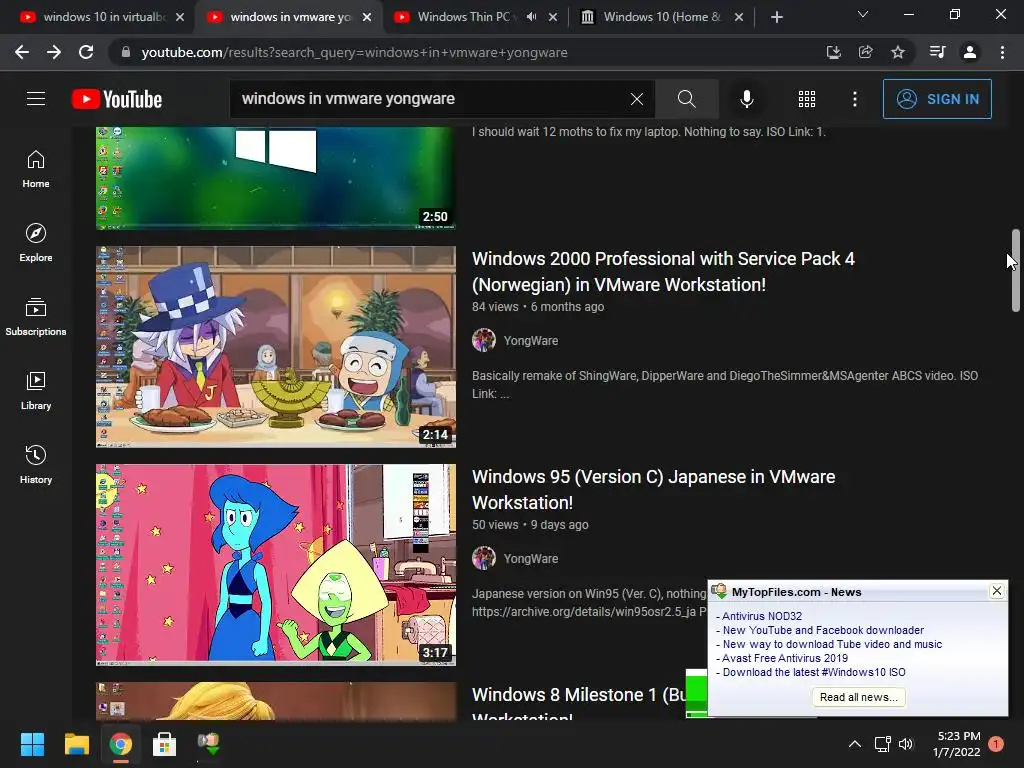
Task: Bookmark this page with the star
Action: (898, 52)
